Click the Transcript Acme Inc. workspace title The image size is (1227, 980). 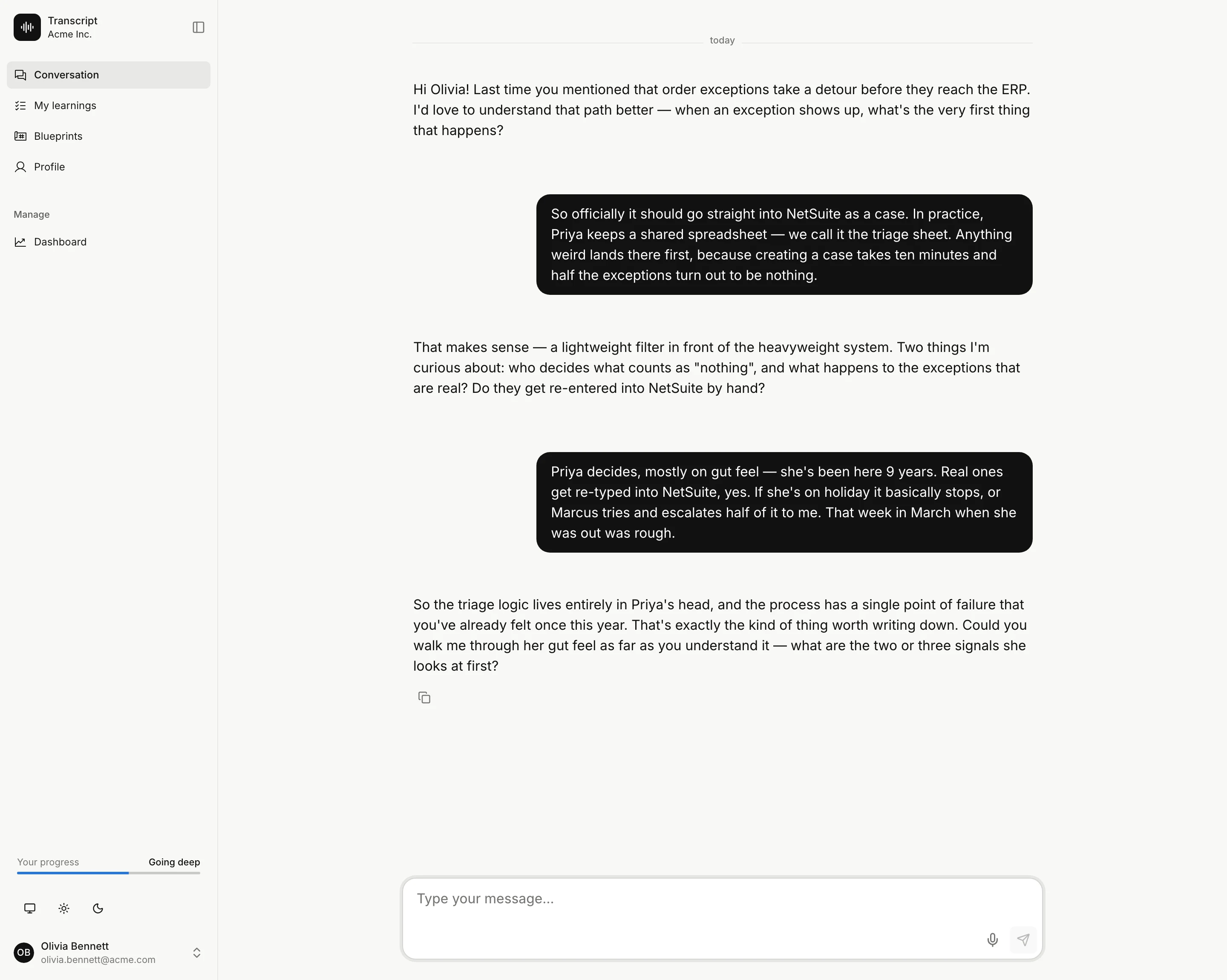(x=72, y=27)
